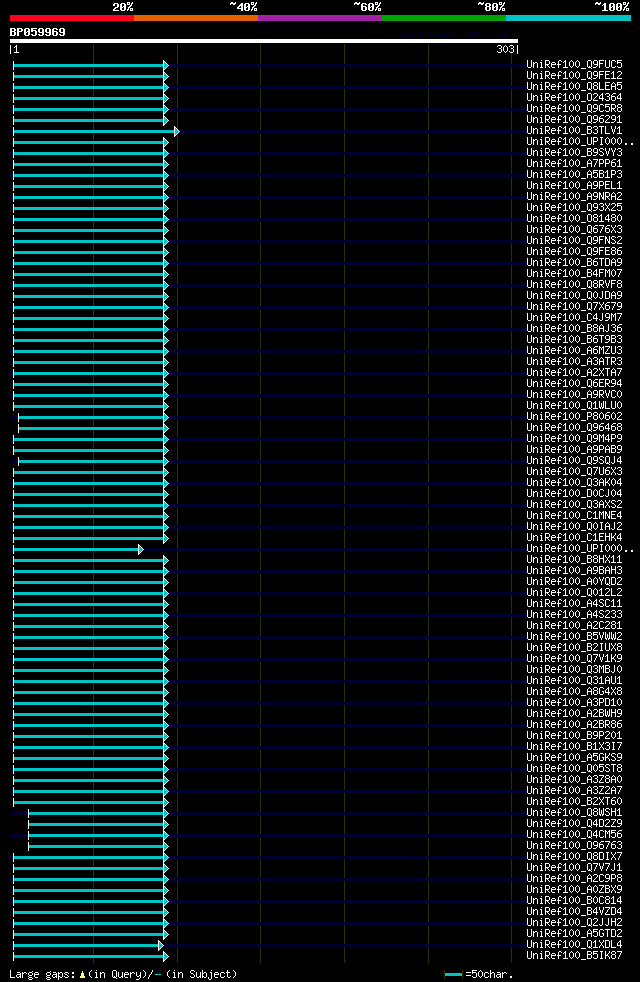The image size is (640, 982).
Task: Select the UniRef100_A6MZU3 label
Action: click(x=574, y=351)
